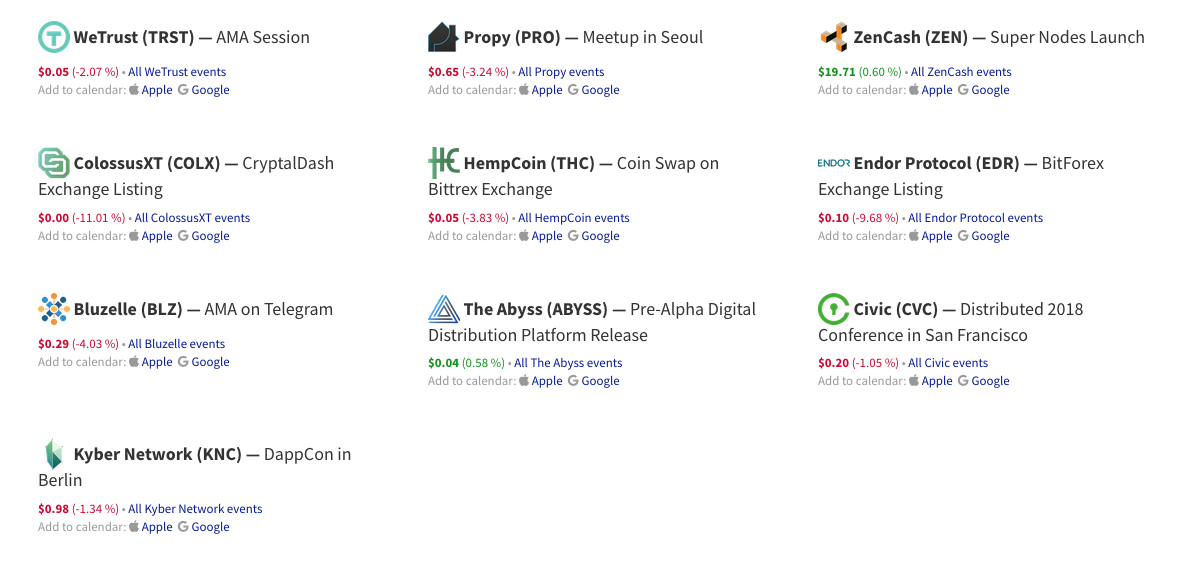
Task: Open All Kyber Network events link
Action: [195, 509]
